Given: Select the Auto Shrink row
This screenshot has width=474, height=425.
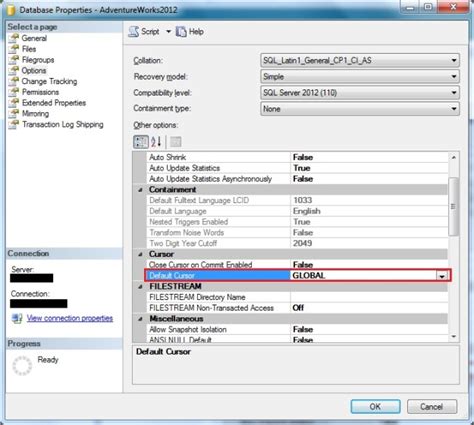Looking at the screenshot, I should click(297, 157).
